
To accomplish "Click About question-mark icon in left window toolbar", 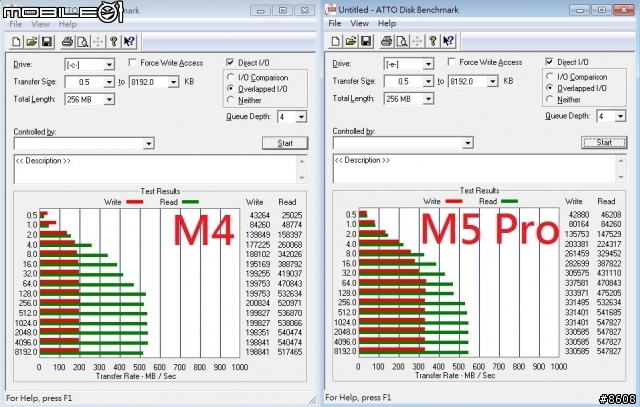I will pyautogui.click(x=114, y=42).
